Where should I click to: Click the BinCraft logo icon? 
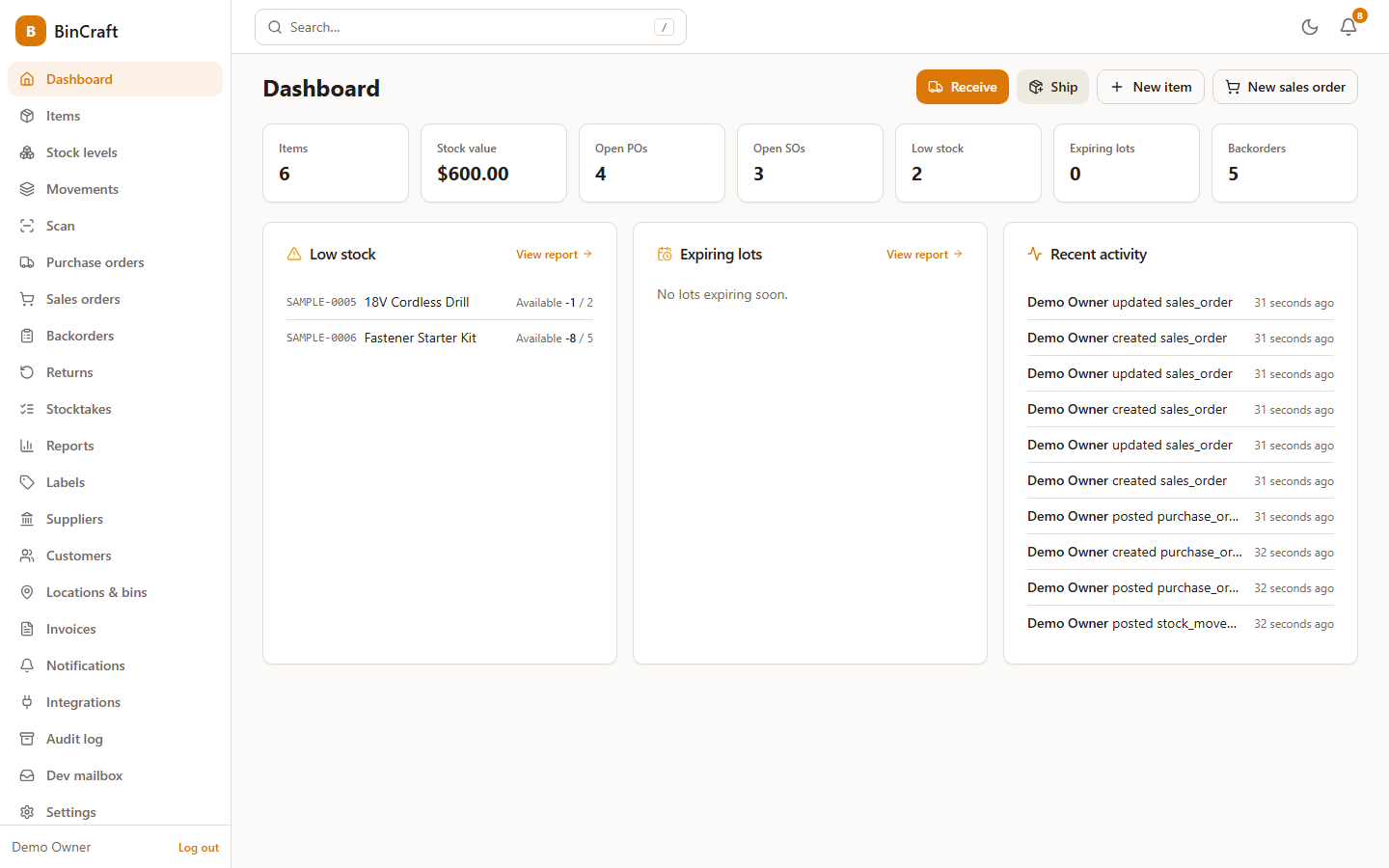click(31, 31)
